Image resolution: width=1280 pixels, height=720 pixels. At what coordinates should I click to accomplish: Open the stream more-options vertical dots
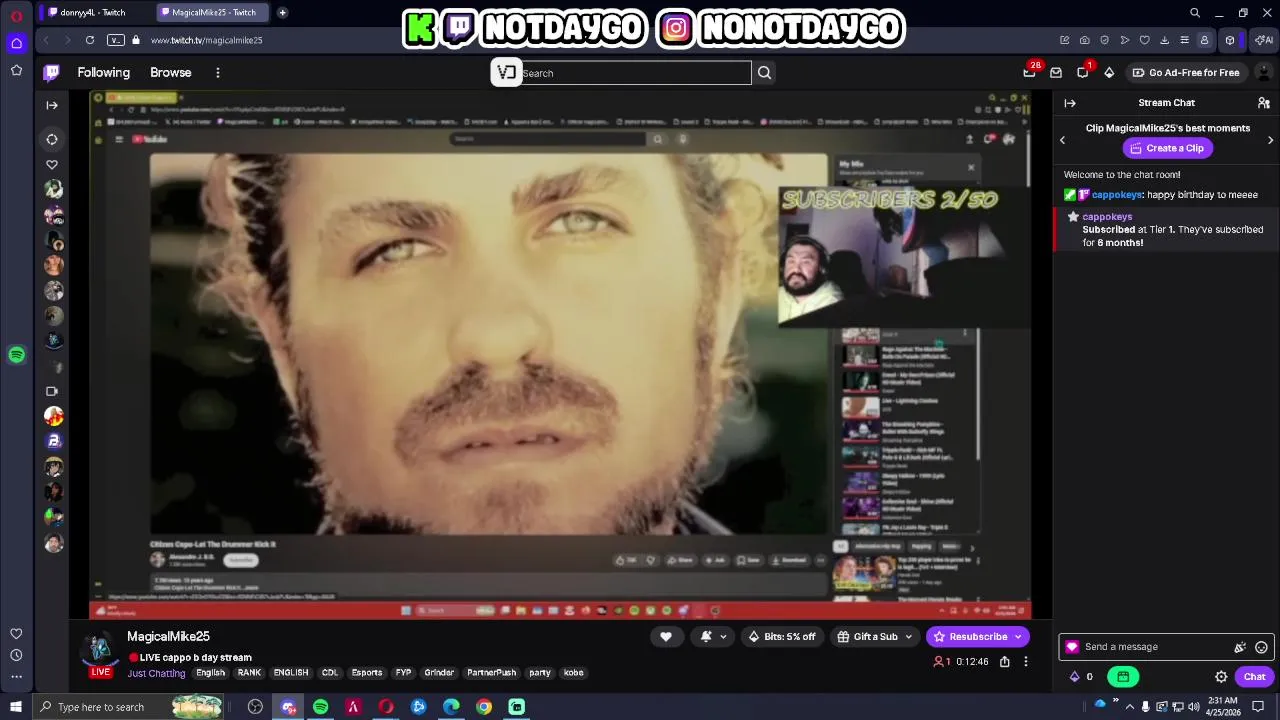1025,661
